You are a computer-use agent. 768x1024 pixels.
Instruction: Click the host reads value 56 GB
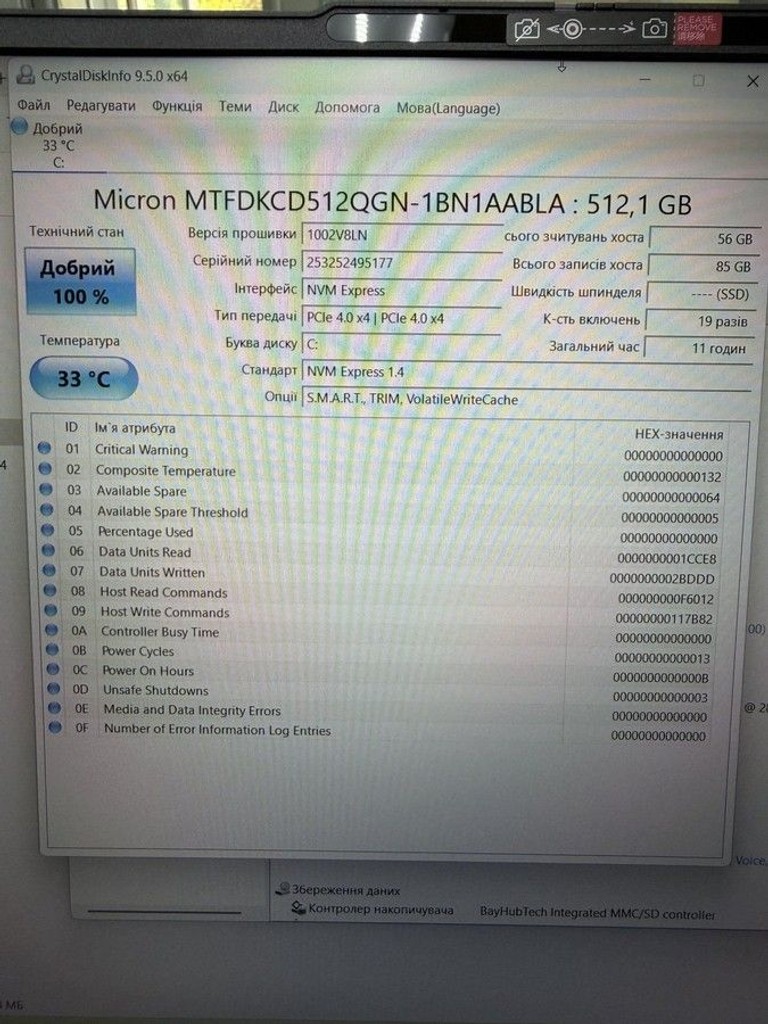click(x=704, y=239)
